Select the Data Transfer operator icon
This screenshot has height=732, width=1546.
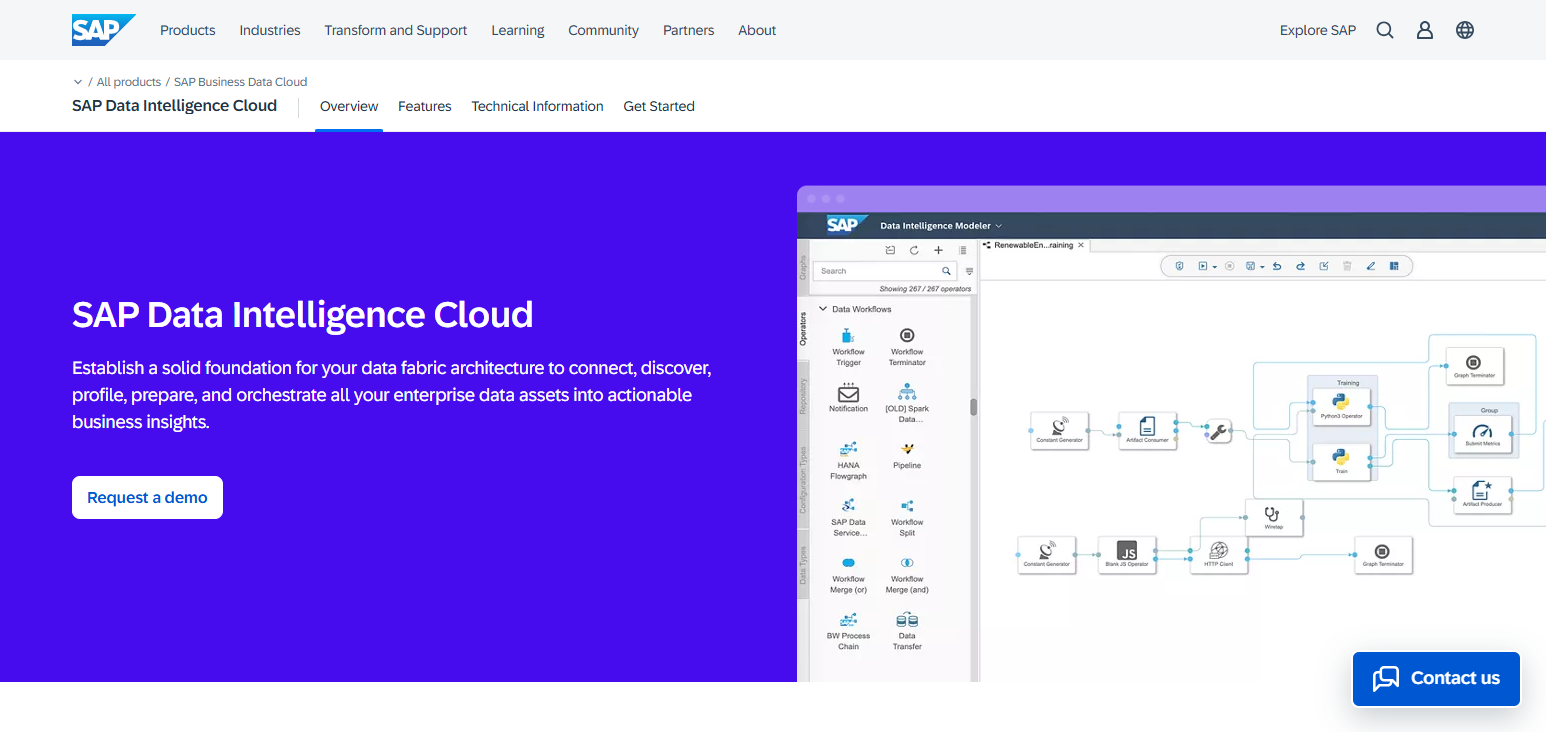(x=907, y=620)
